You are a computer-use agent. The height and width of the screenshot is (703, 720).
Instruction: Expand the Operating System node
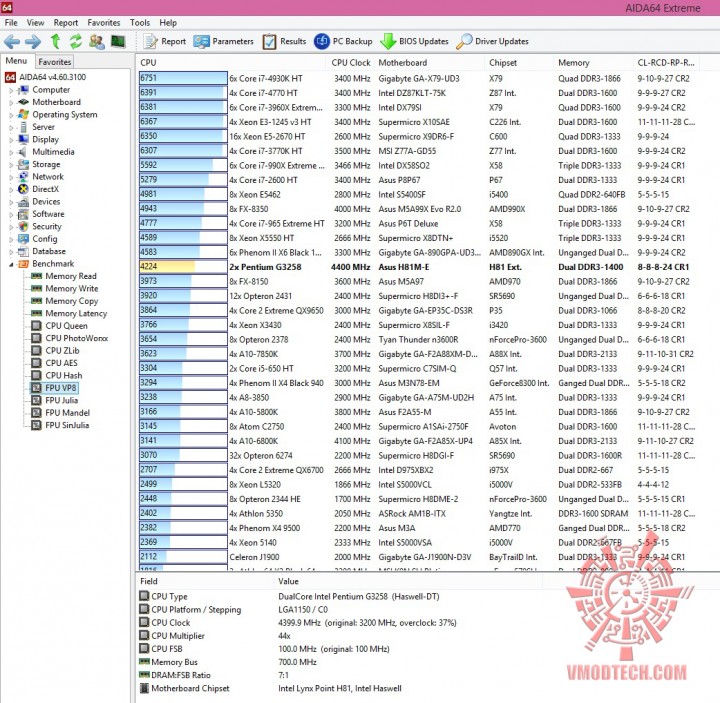click(x=11, y=115)
